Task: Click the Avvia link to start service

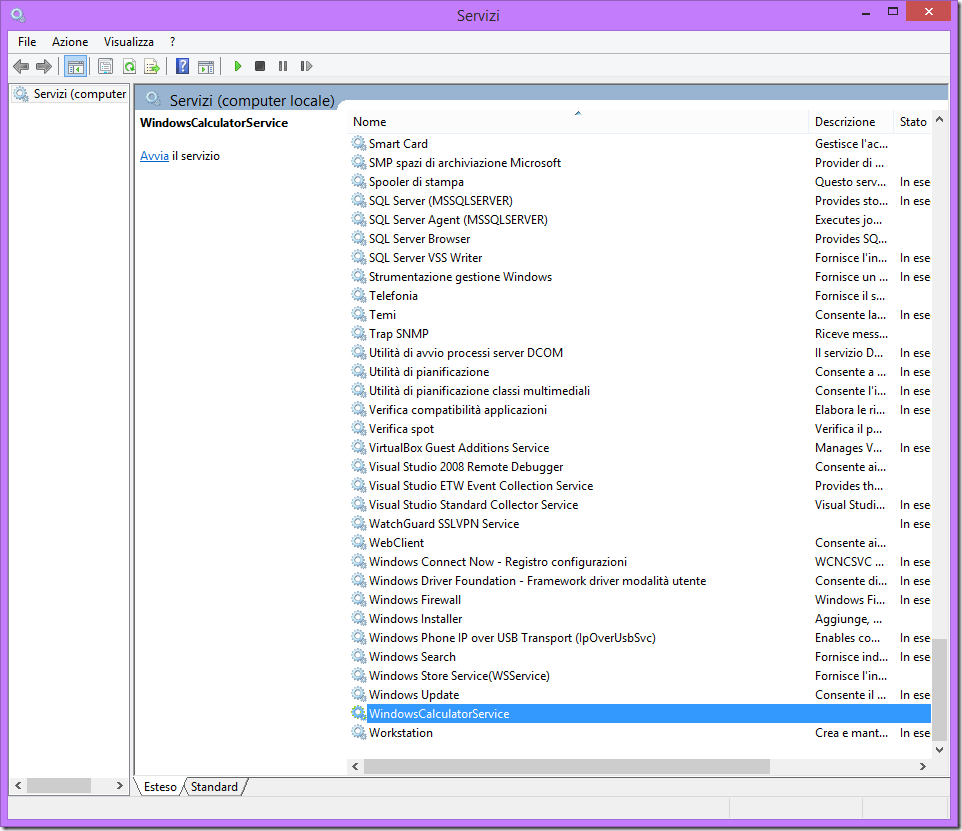Action: click(154, 156)
